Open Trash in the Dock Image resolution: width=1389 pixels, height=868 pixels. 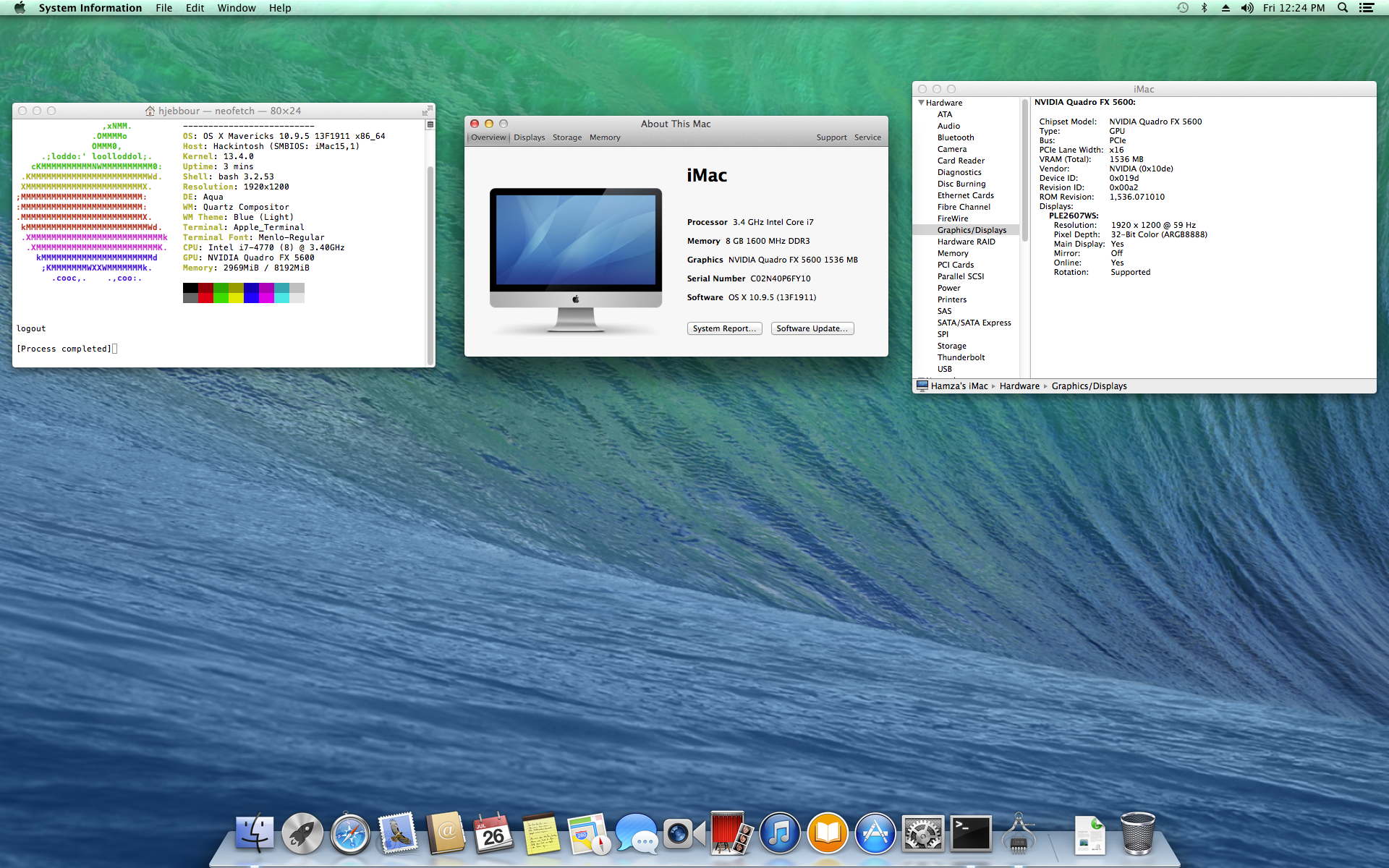[1137, 833]
